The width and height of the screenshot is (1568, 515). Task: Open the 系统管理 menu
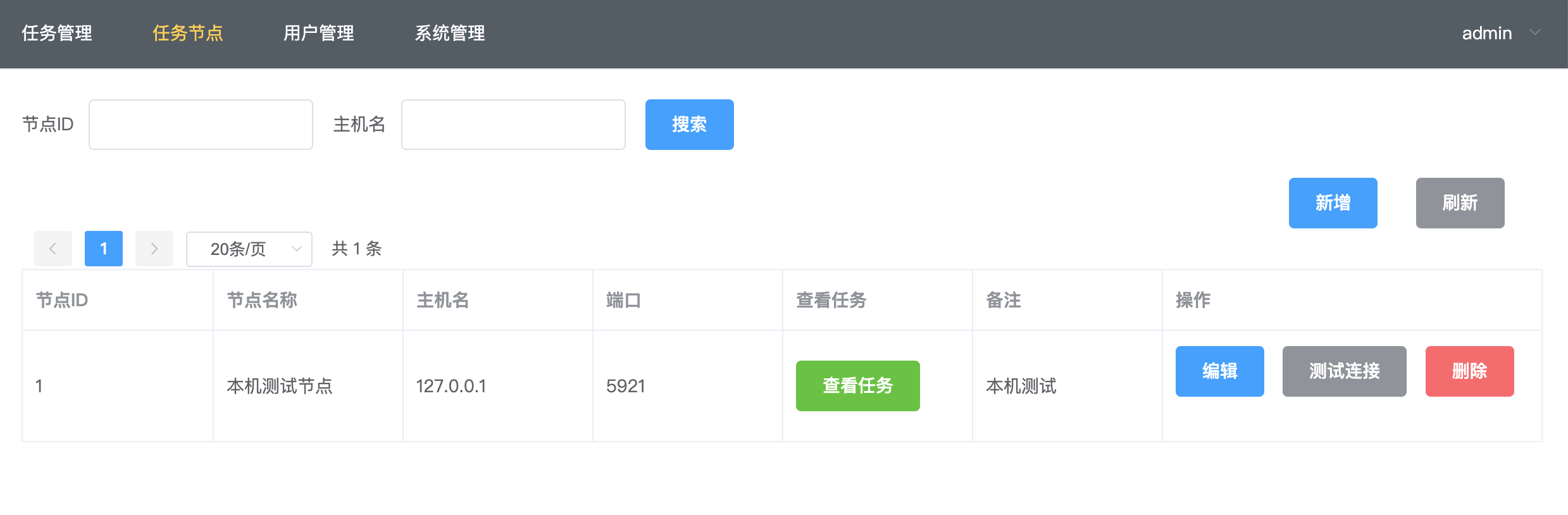tap(450, 33)
